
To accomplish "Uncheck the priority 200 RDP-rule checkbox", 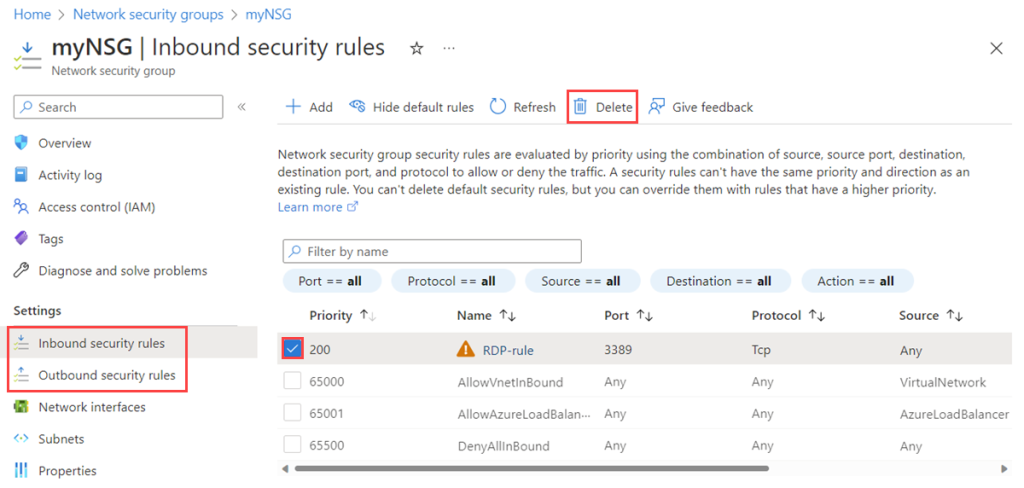I will [292, 349].
